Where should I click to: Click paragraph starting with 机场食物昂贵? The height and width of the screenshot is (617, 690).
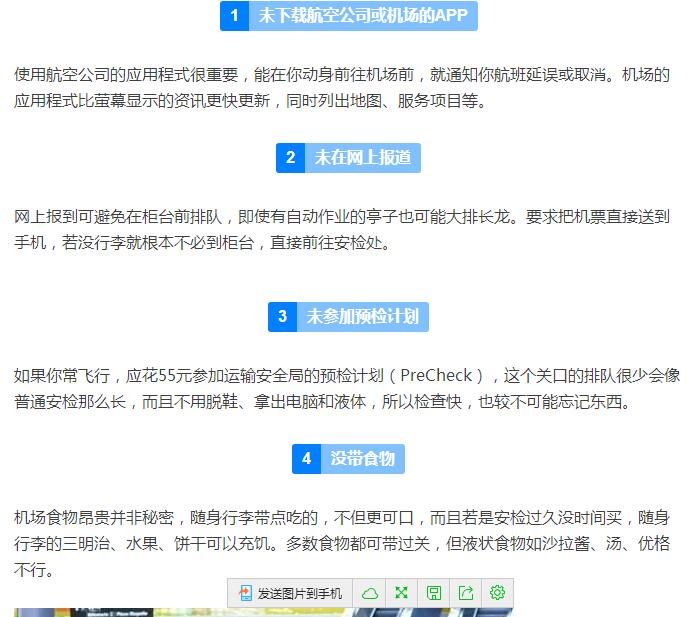pos(341,544)
